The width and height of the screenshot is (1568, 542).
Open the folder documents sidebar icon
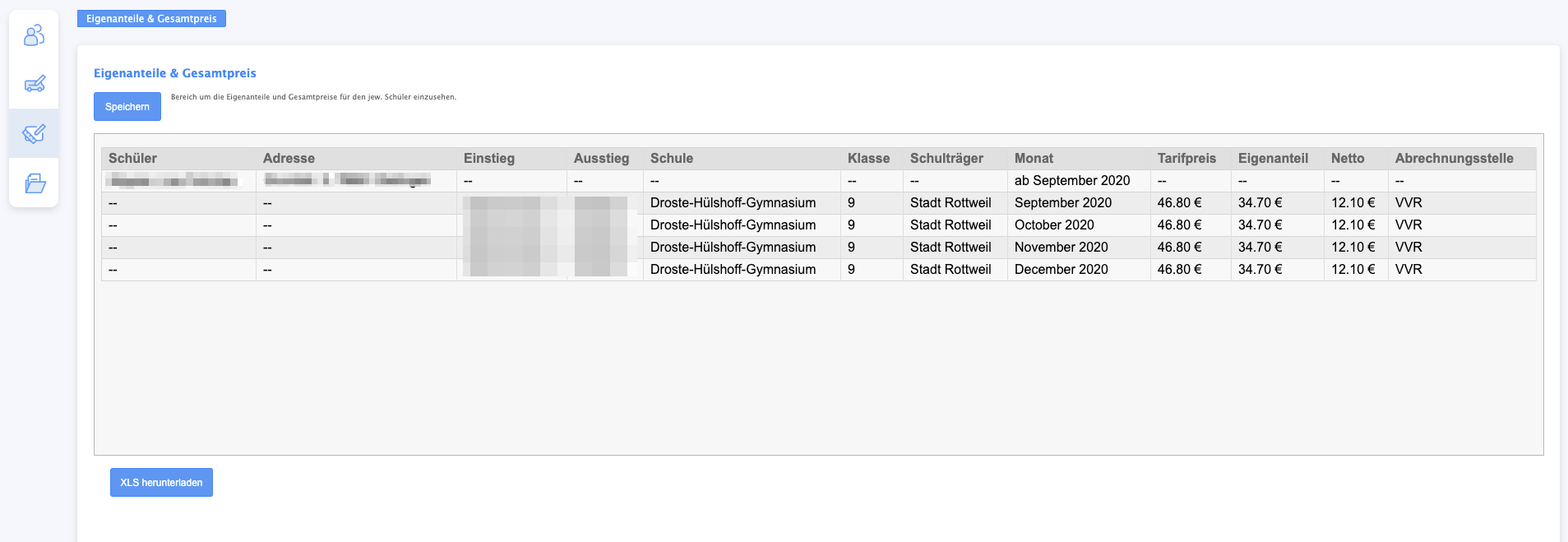[34, 183]
